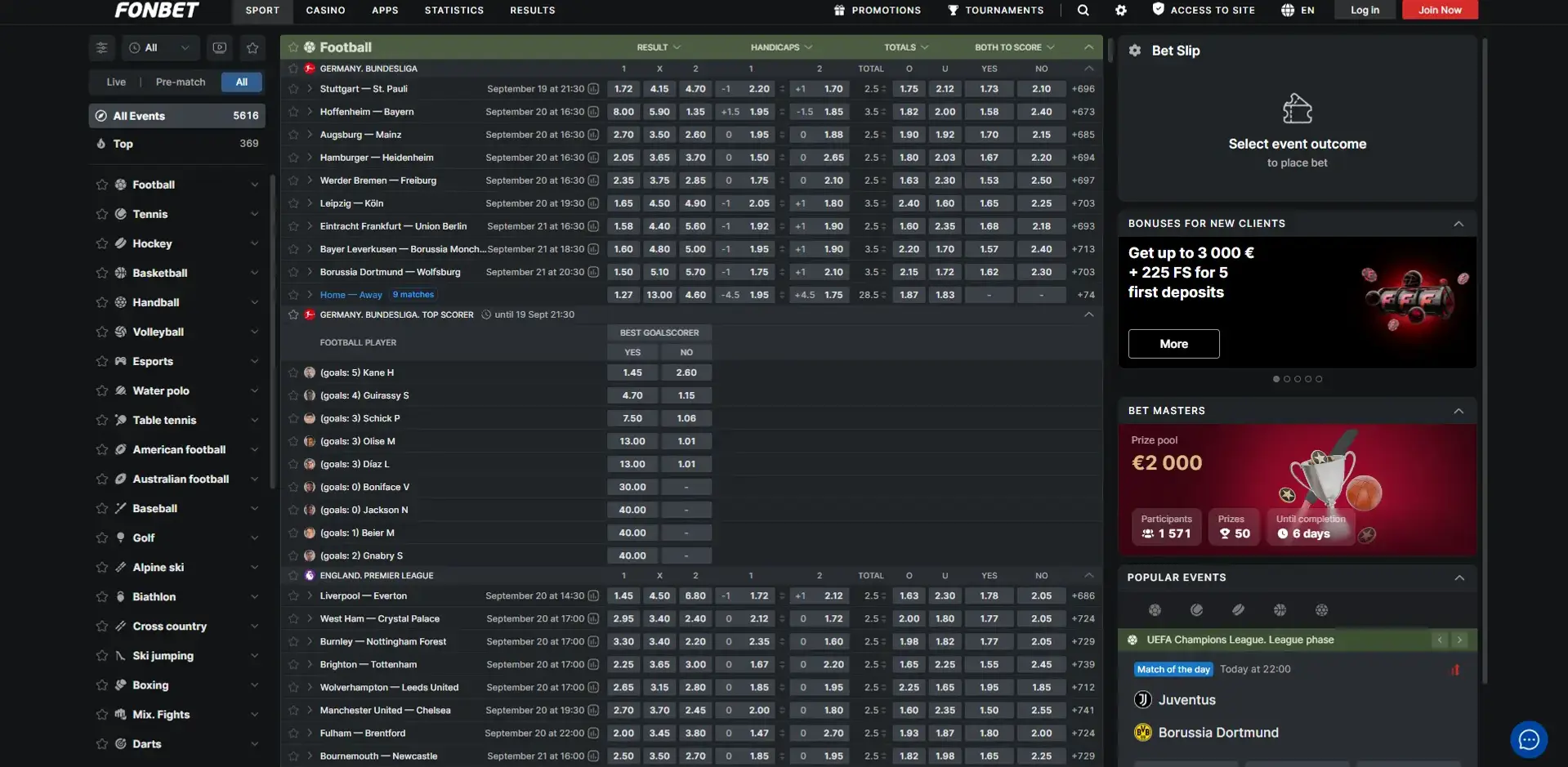Viewport: 1568px width, 767px height.
Task: Open the BOTH TO SCORE dropdown
Action: (1014, 47)
